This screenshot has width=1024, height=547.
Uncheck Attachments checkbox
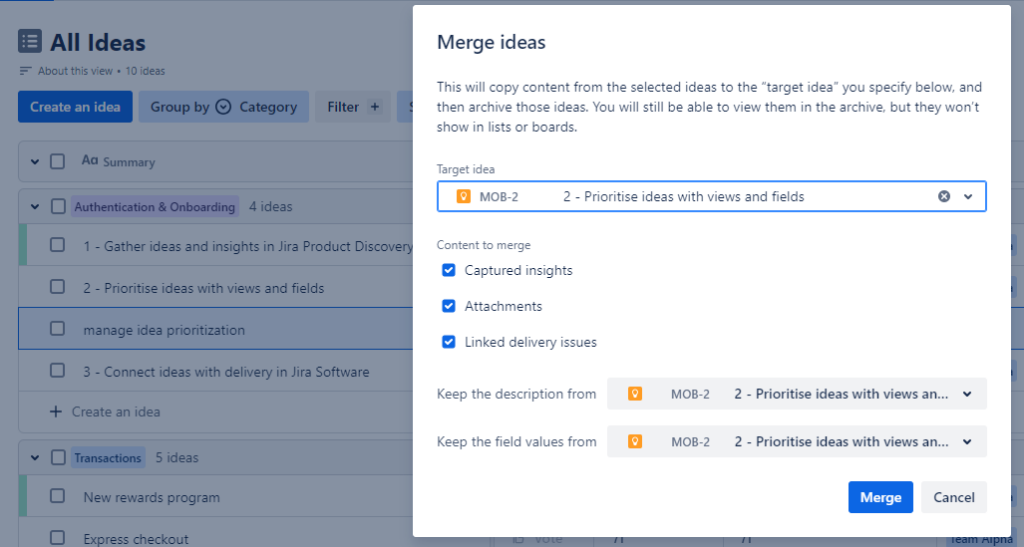click(449, 306)
